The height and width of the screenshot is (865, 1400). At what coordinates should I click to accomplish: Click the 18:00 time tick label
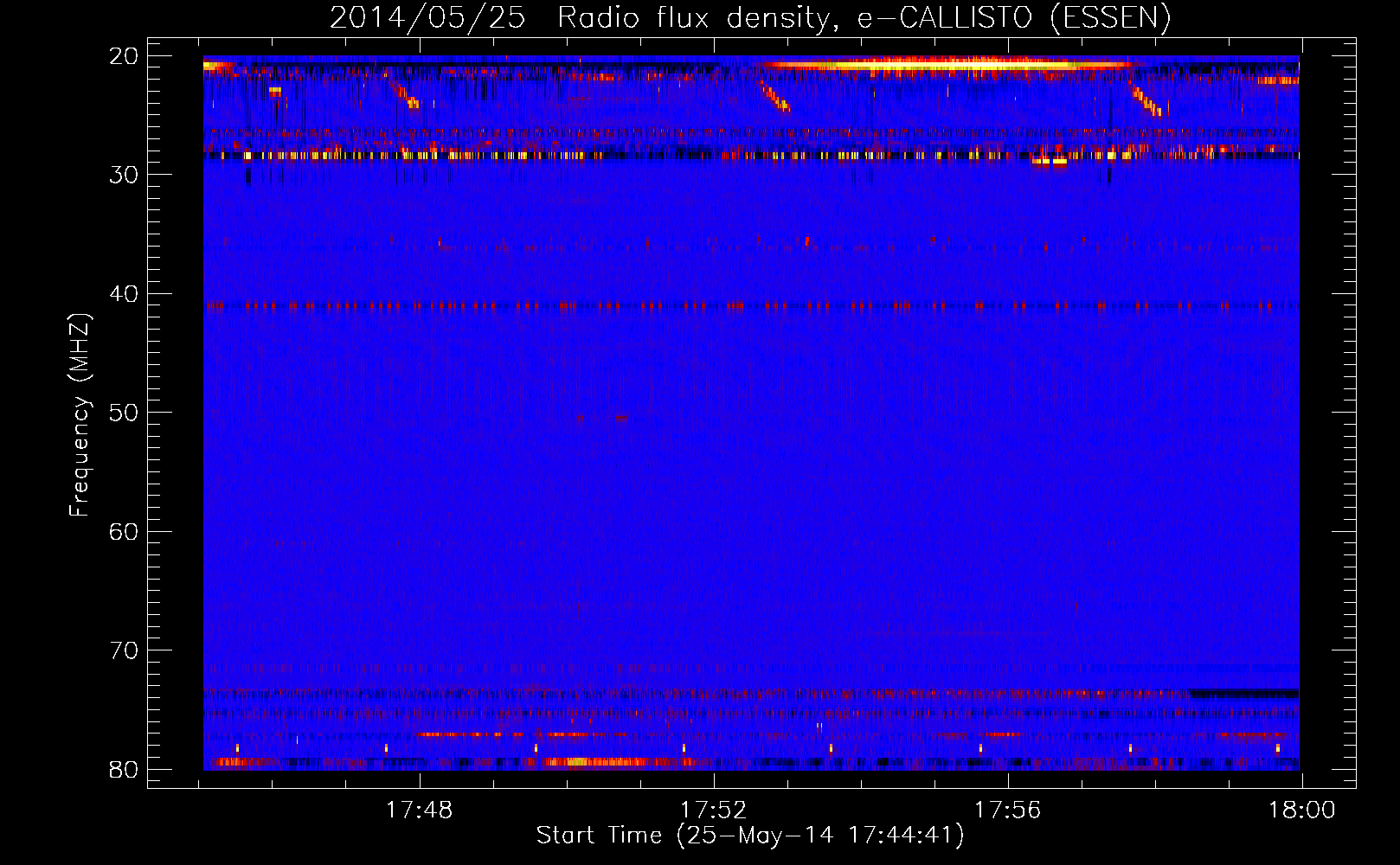point(1302,811)
